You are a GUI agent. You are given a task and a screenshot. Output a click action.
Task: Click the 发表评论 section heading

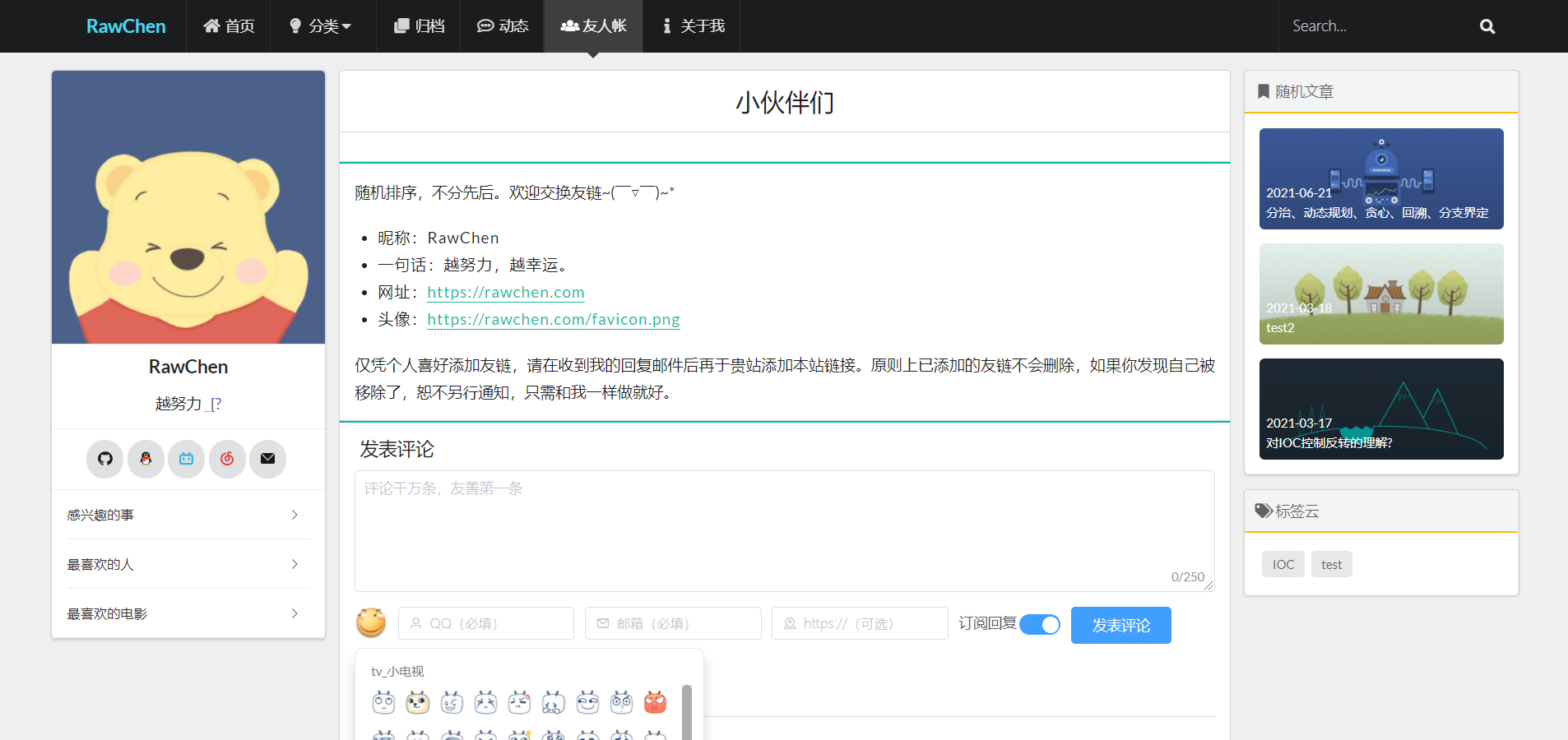397,449
